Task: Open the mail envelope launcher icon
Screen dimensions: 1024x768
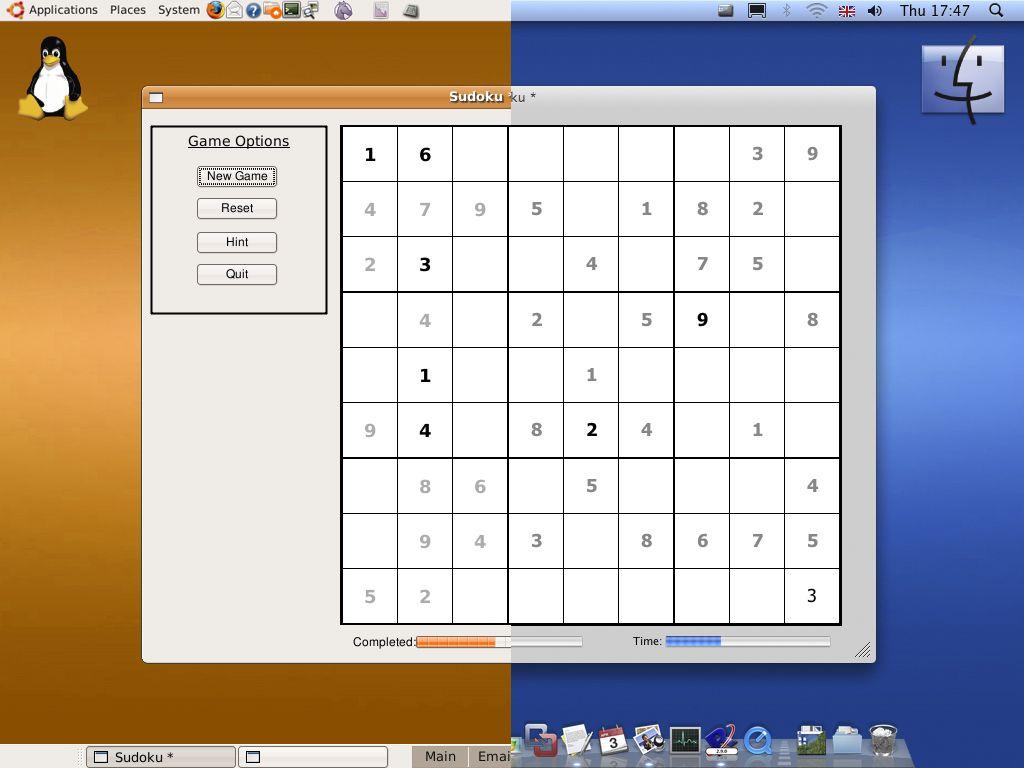Action: pos(234,10)
